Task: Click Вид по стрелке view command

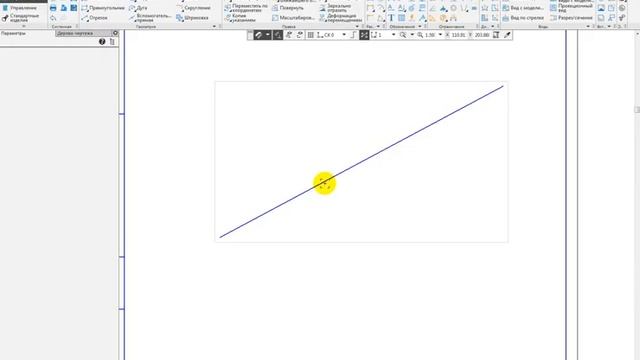Action: pyautogui.click(x=523, y=18)
